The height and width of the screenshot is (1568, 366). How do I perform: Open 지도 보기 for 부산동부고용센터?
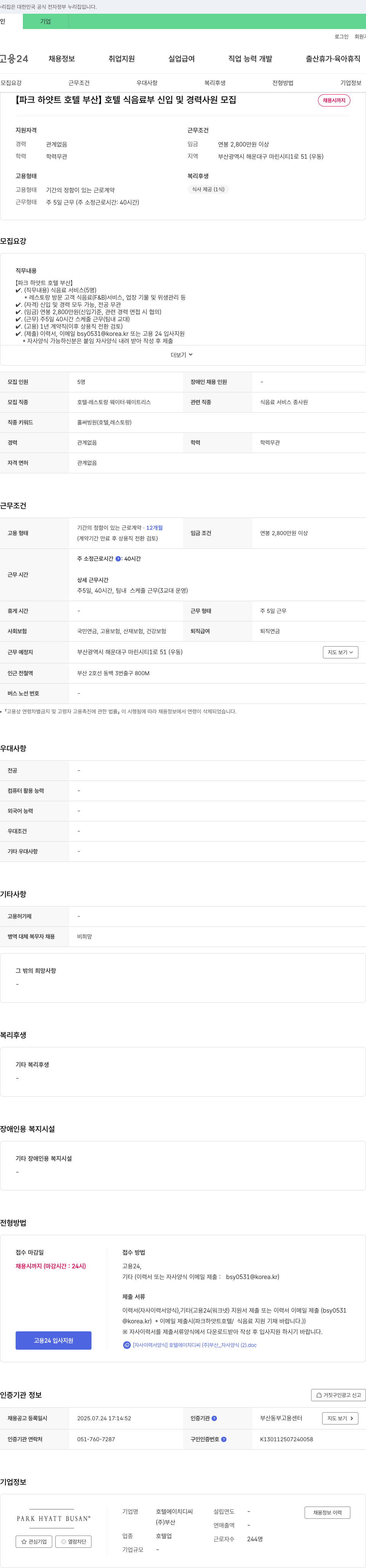tap(340, 1418)
